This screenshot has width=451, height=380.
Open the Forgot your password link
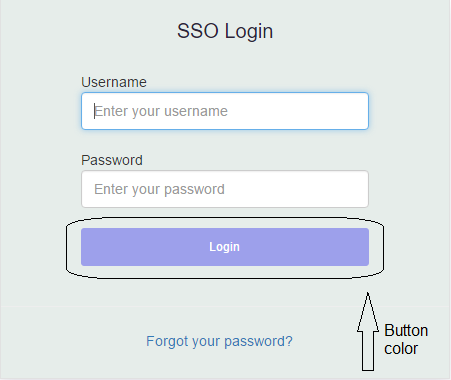219,342
